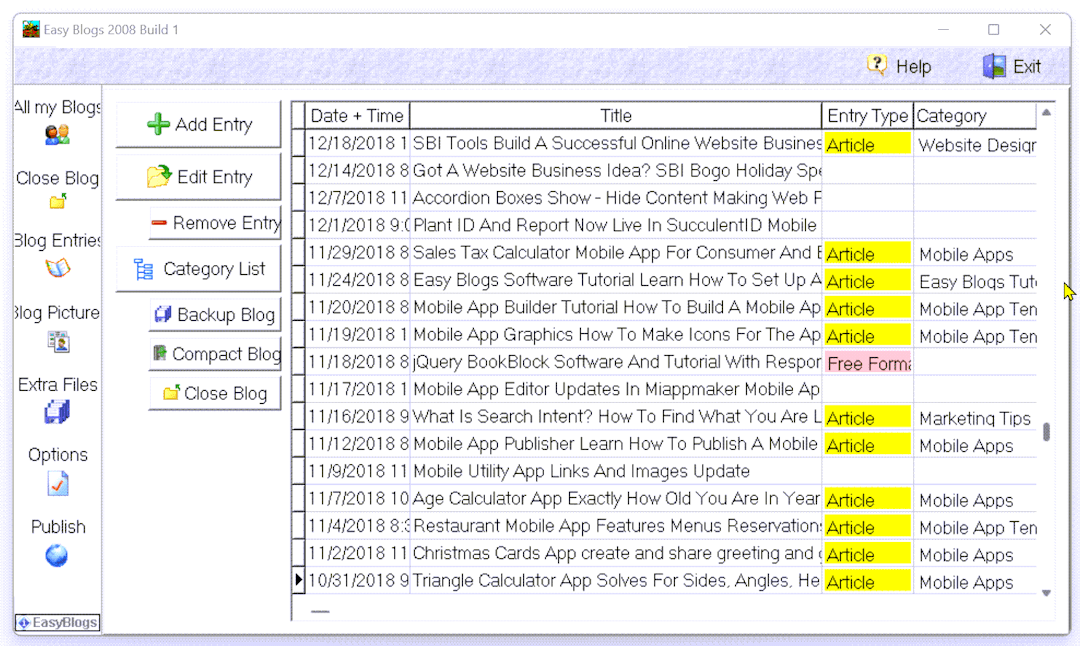Image resolution: width=1080 pixels, height=646 pixels.
Task: Click the Exit menu item
Action: click(1011, 66)
